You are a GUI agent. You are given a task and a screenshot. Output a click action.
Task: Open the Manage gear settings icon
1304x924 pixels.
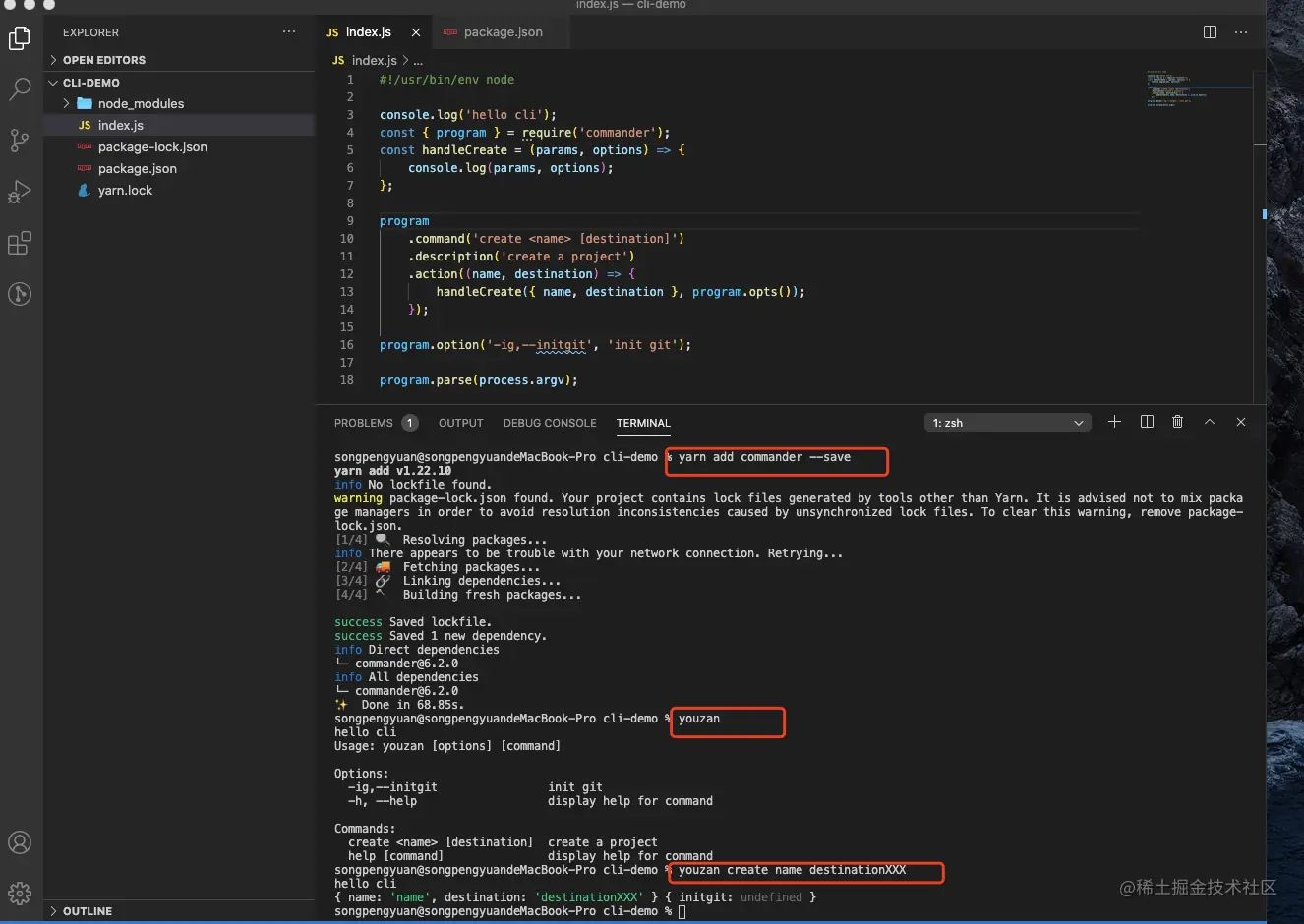tap(20, 893)
